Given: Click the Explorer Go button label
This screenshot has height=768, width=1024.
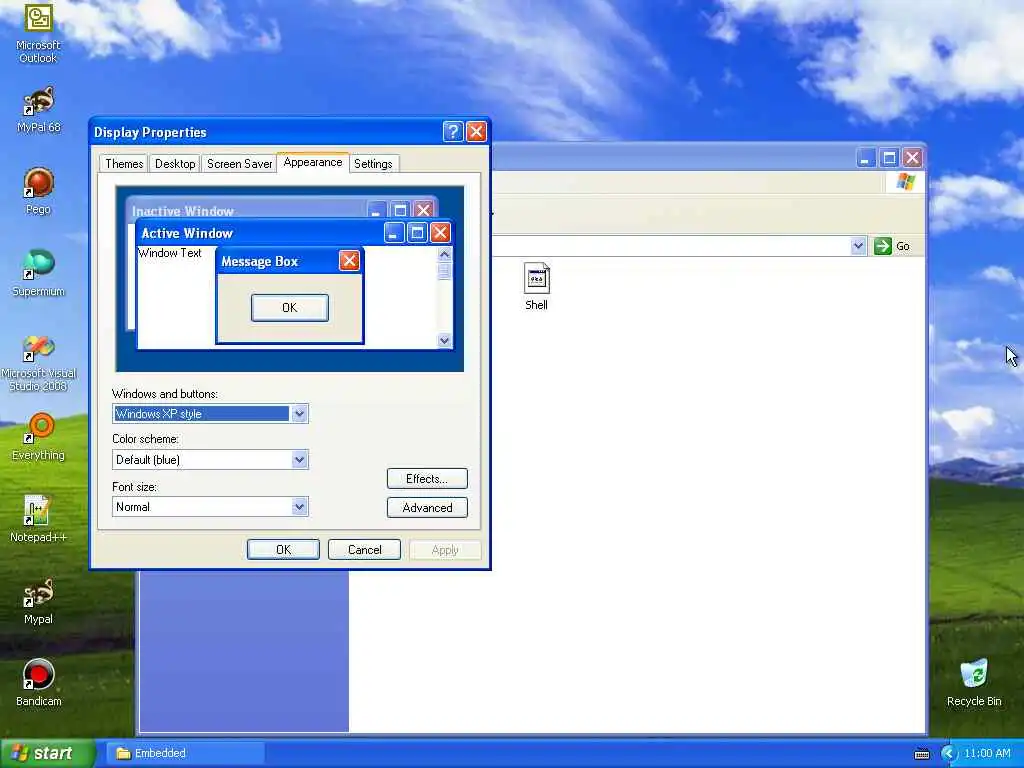Looking at the screenshot, I should (903, 246).
